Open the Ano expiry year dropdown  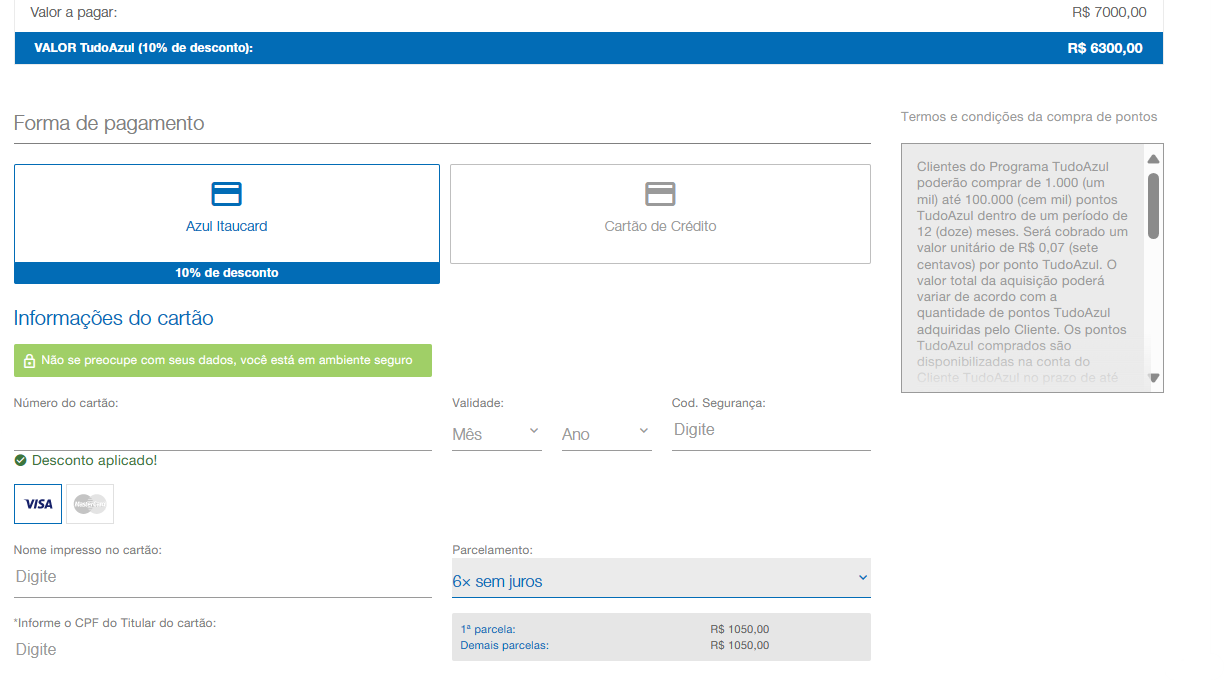pos(607,434)
